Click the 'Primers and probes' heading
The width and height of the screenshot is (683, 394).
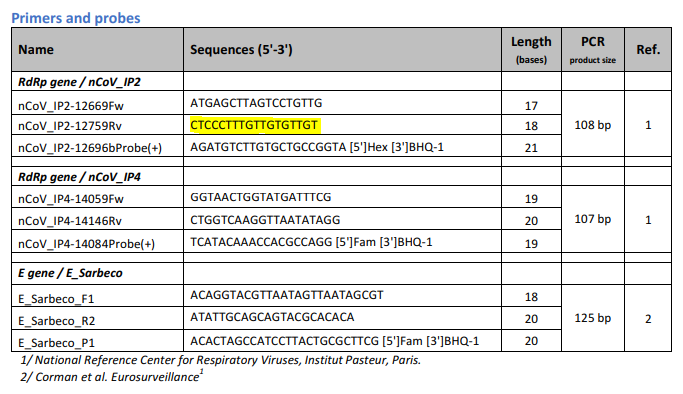(76, 18)
